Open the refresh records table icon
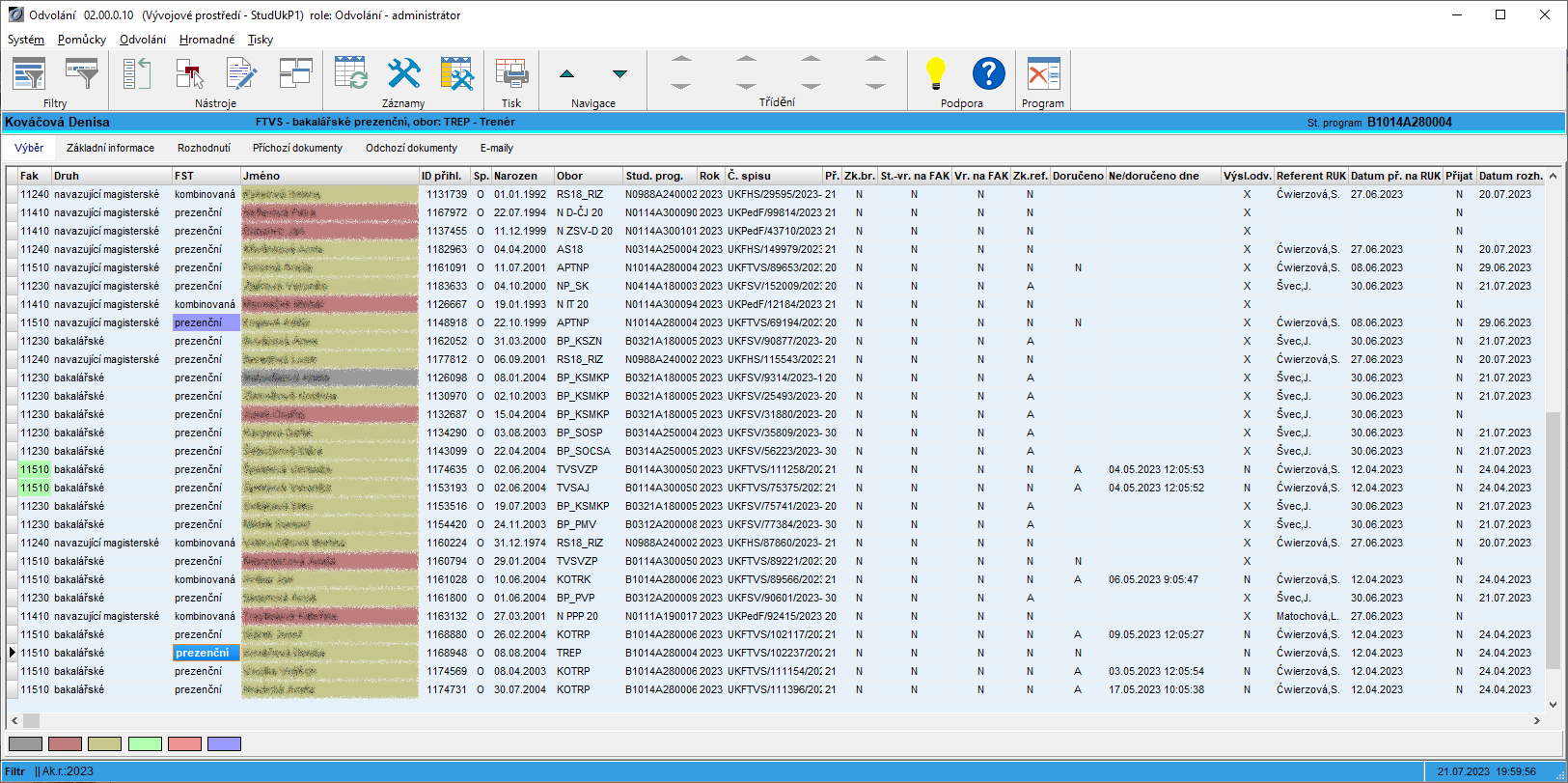 point(351,74)
